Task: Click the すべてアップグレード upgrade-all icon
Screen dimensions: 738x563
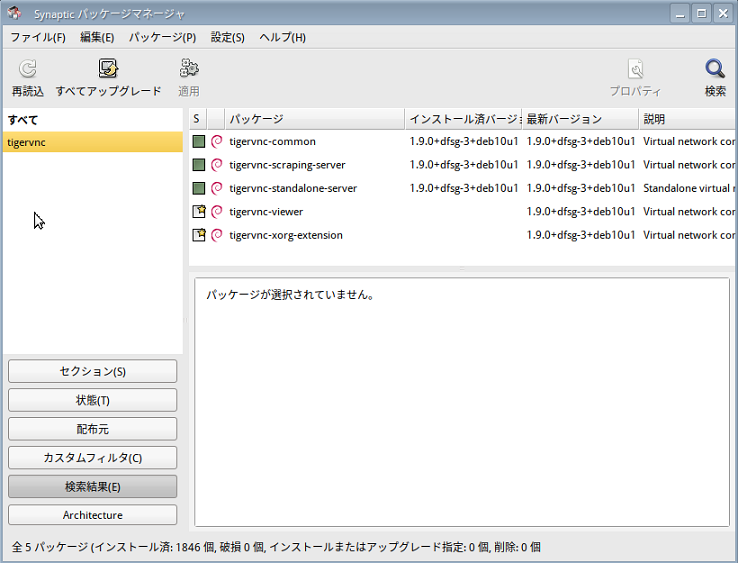Action: [x=108, y=69]
